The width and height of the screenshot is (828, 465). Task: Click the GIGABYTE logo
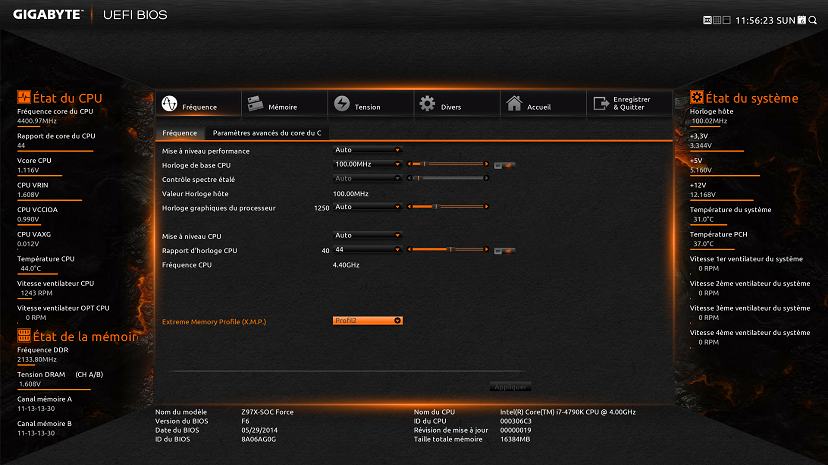(48, 15)
